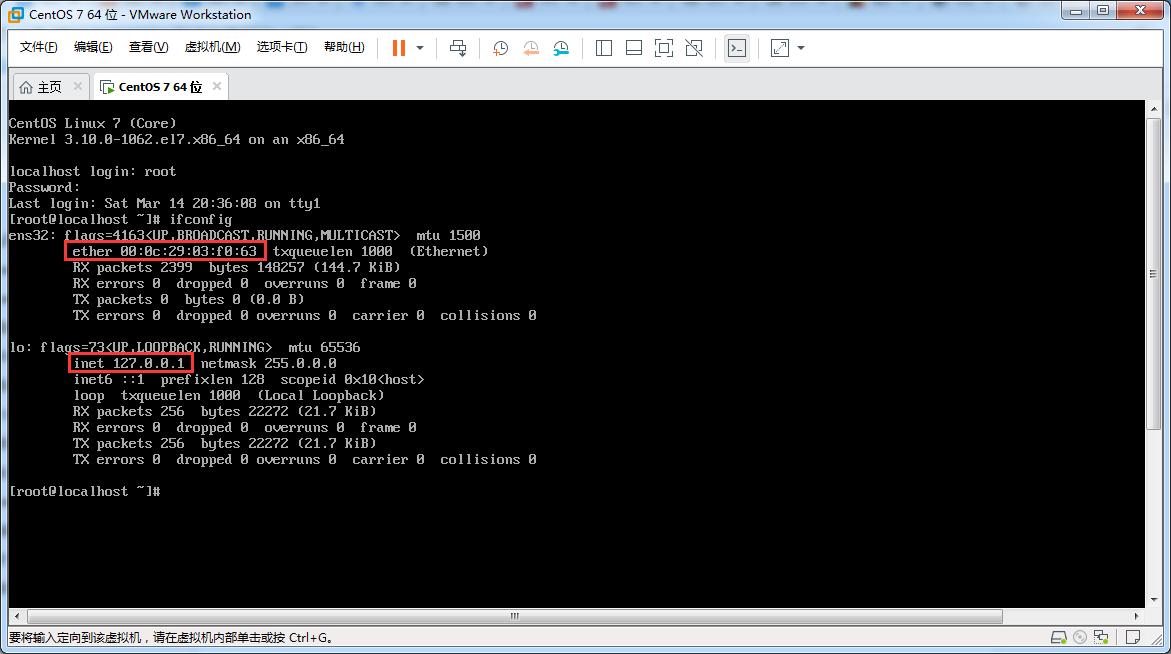Click the message notes icon in status bar
The image size is (1171, 654).
click(x=1133, y=637)
